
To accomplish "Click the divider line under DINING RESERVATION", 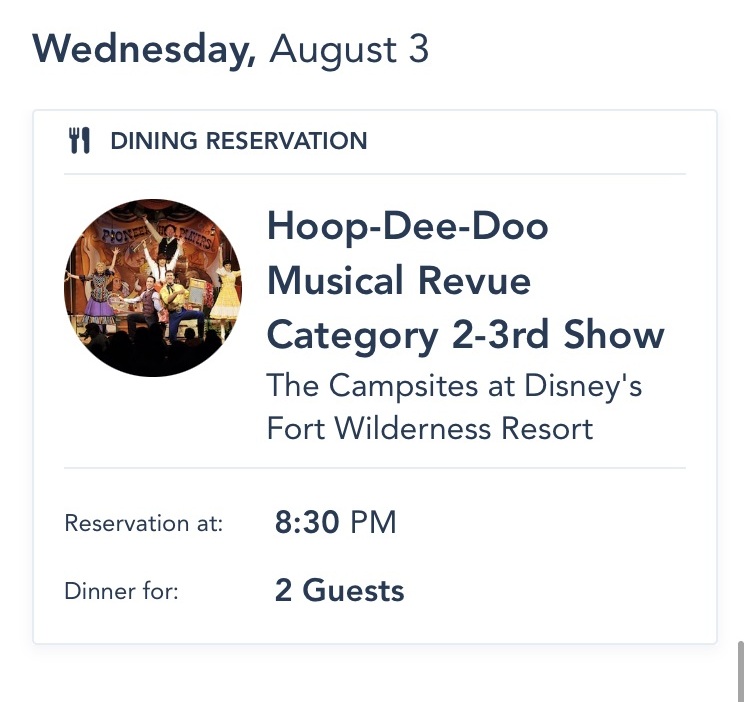I will point(375,174).
